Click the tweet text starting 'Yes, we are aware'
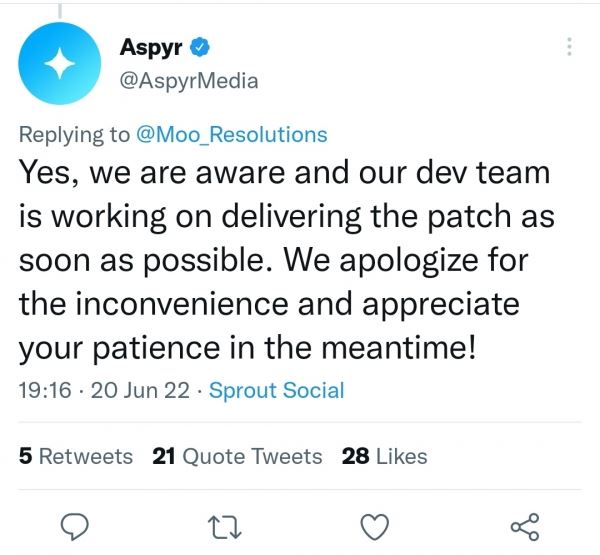This screenshot has height=555, width=600. (x=286, y=260)
